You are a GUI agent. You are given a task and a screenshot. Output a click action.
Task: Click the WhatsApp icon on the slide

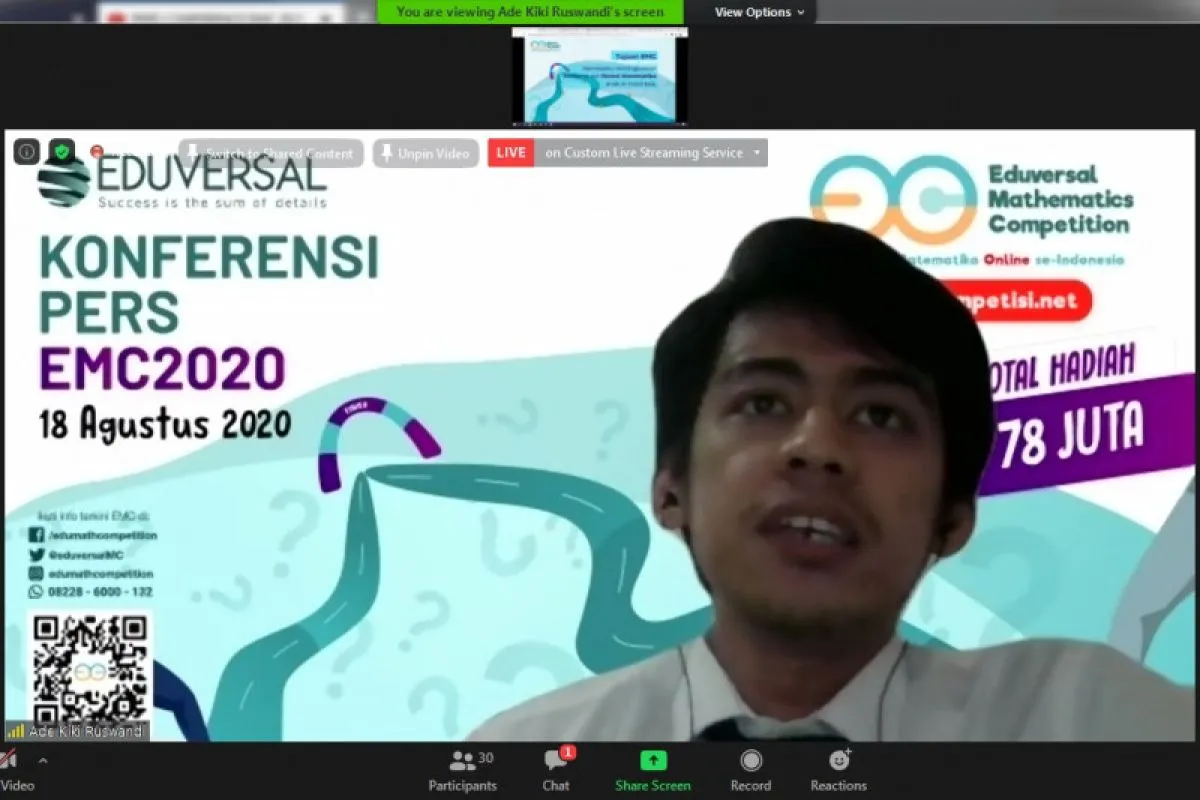tap(36, 592)
